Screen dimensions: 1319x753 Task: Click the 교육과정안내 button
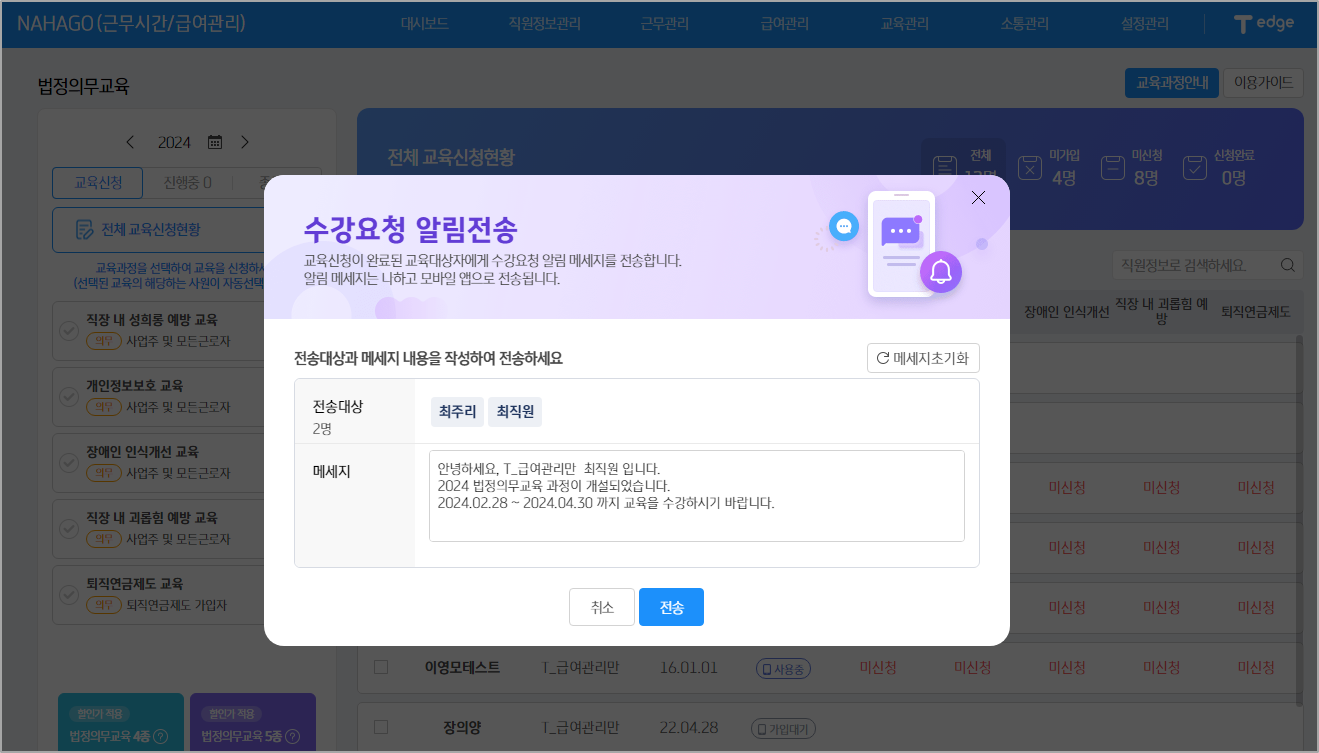pyautogui.click(x=1171, y=83)
